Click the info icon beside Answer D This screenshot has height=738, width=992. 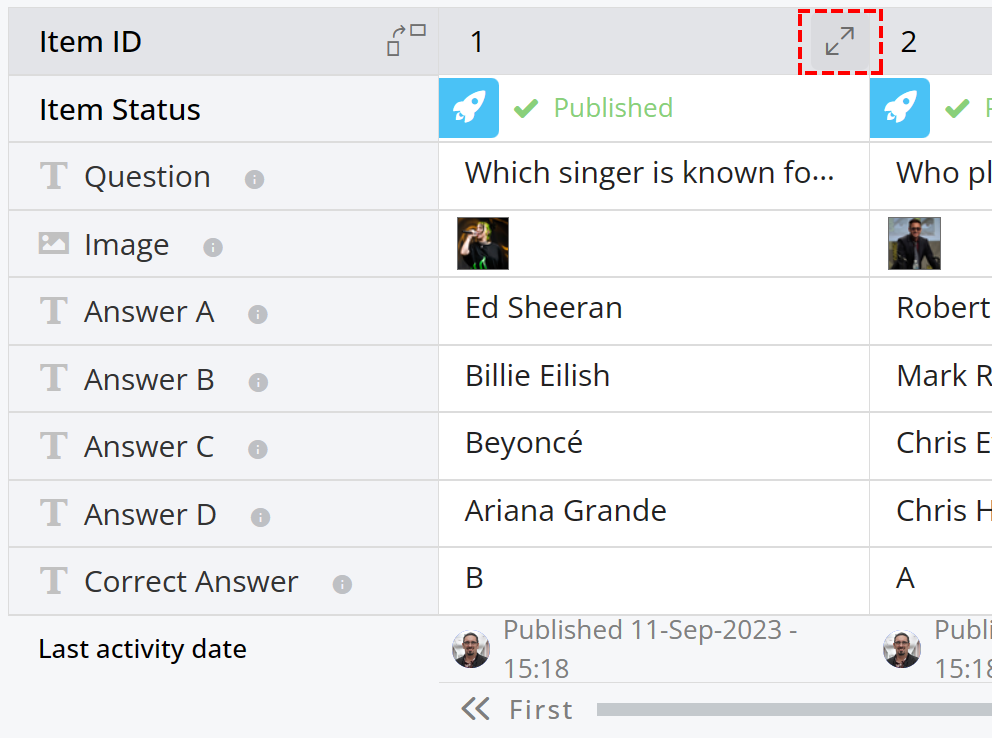coord(260,517)
